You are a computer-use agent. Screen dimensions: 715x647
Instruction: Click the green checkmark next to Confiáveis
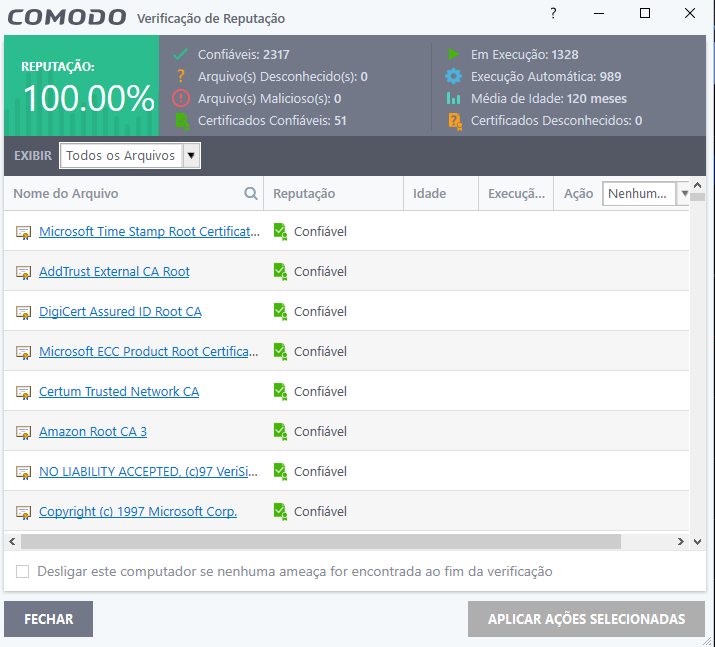tap(181, 54)
